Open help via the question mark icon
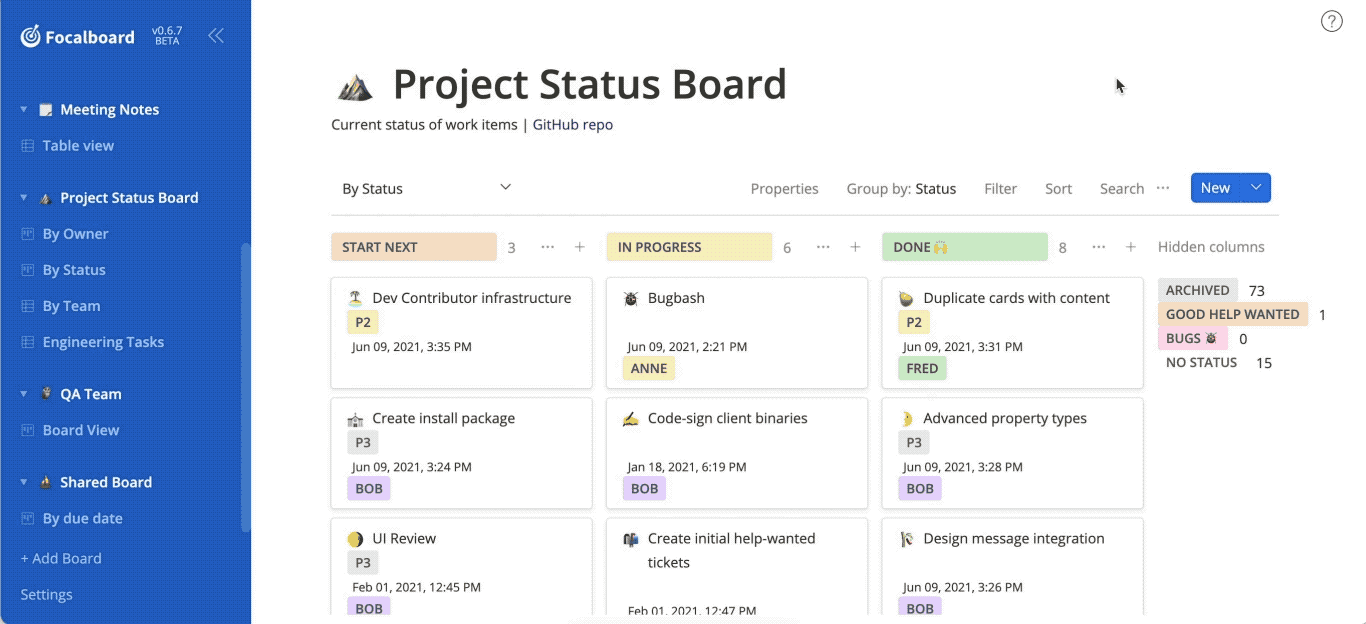The image size is (1366, 624). [x=1331, y=20]
